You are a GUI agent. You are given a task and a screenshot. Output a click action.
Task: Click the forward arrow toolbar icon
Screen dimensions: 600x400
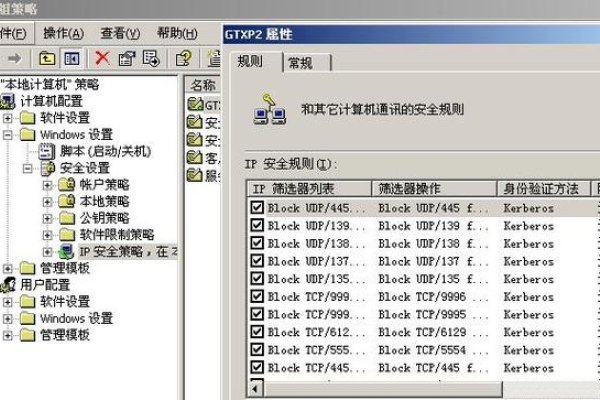(15, 59)
